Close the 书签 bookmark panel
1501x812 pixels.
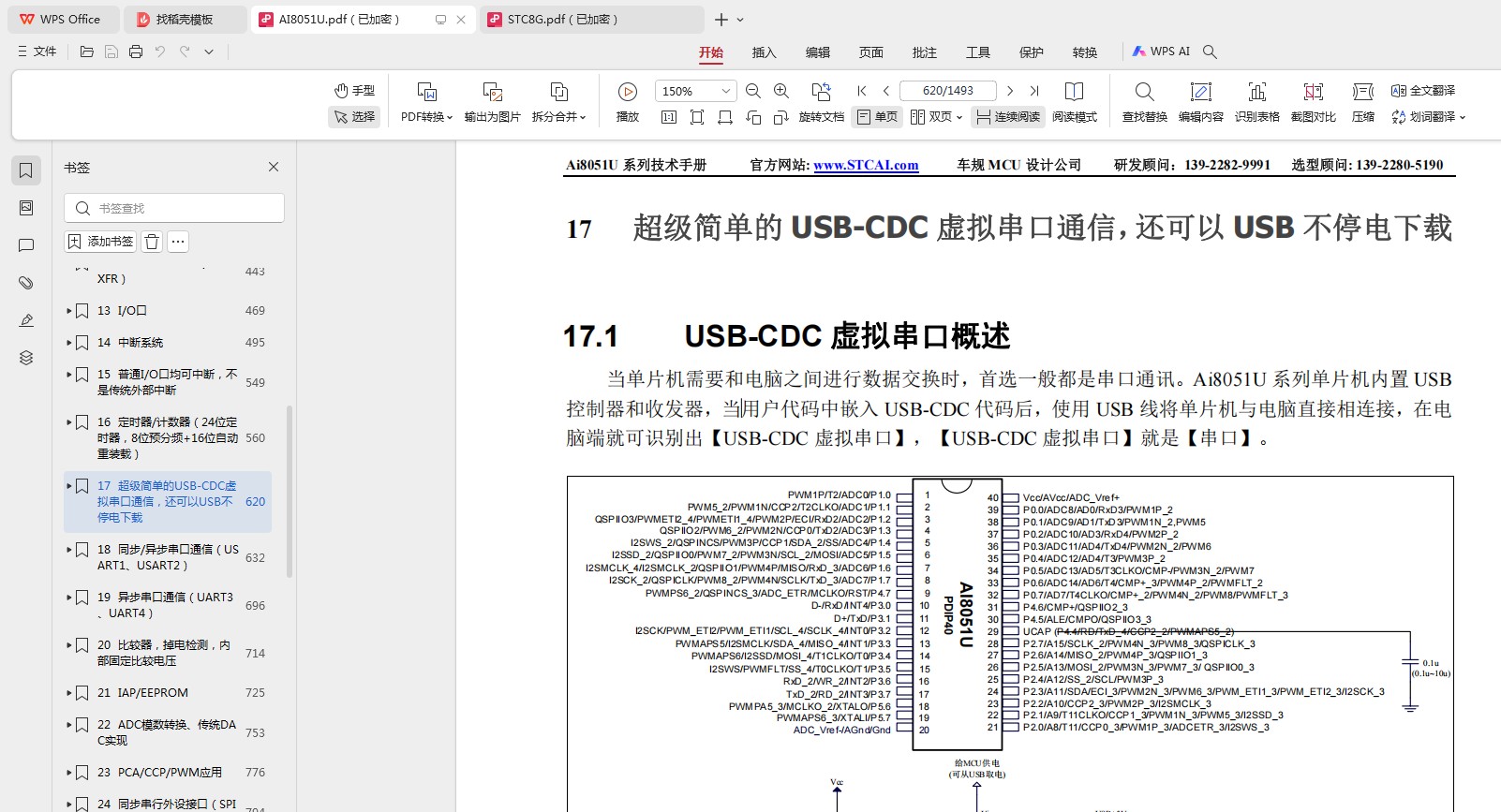[274, 167]
